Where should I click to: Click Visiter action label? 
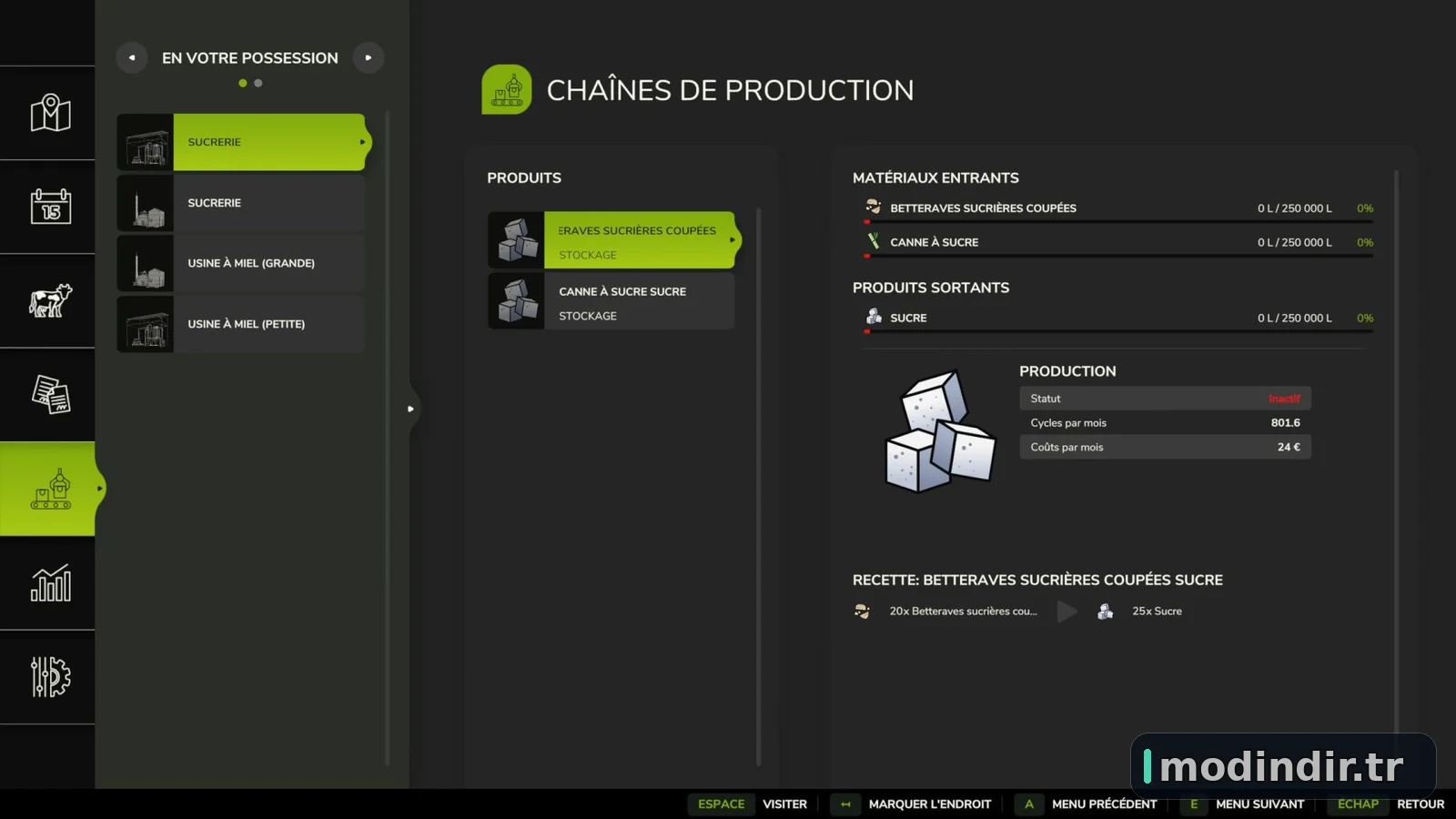tap(784, 804)
